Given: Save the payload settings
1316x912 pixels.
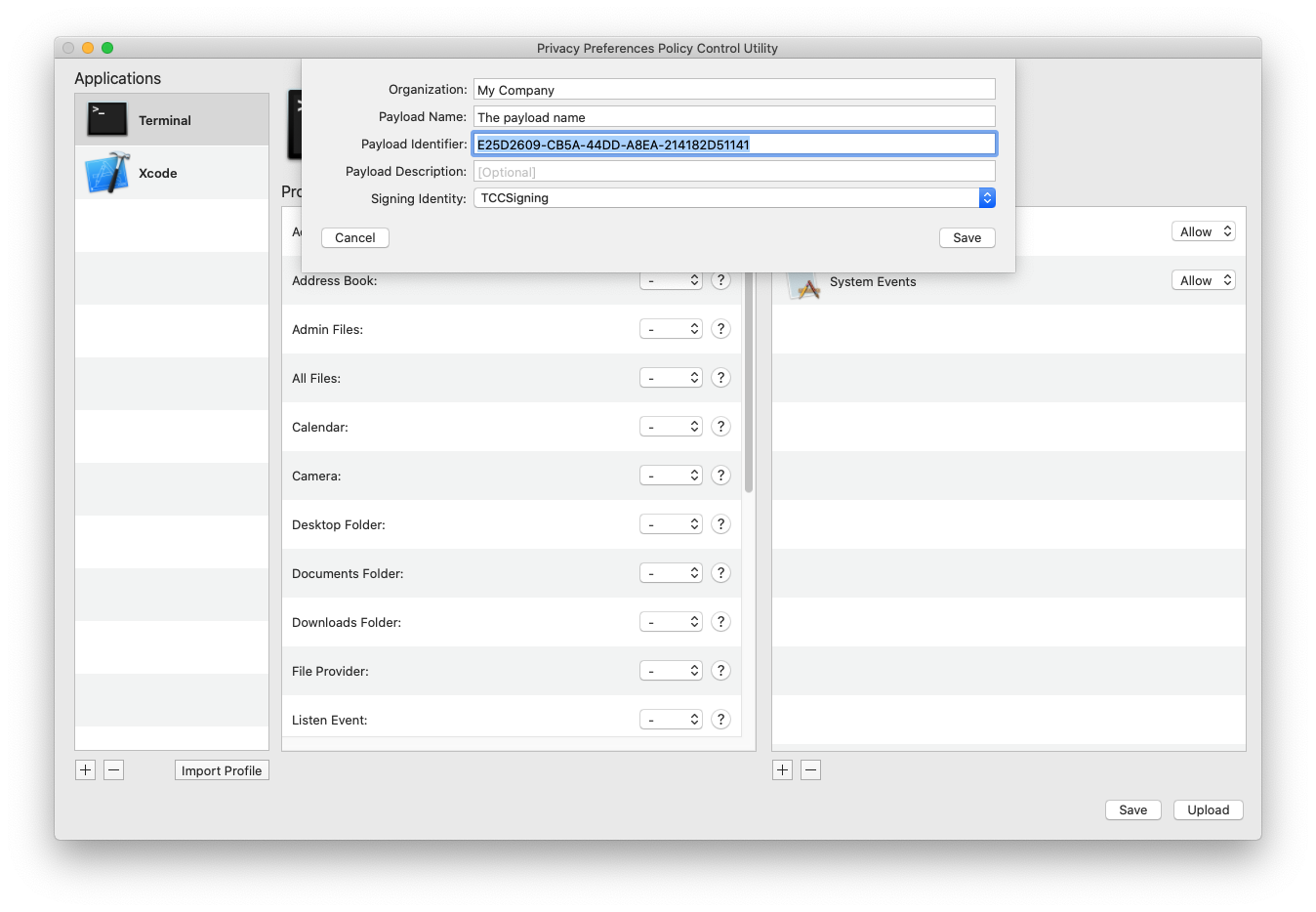Looking at the screenshot, I should pyautogui.click(x=966, y=237).
